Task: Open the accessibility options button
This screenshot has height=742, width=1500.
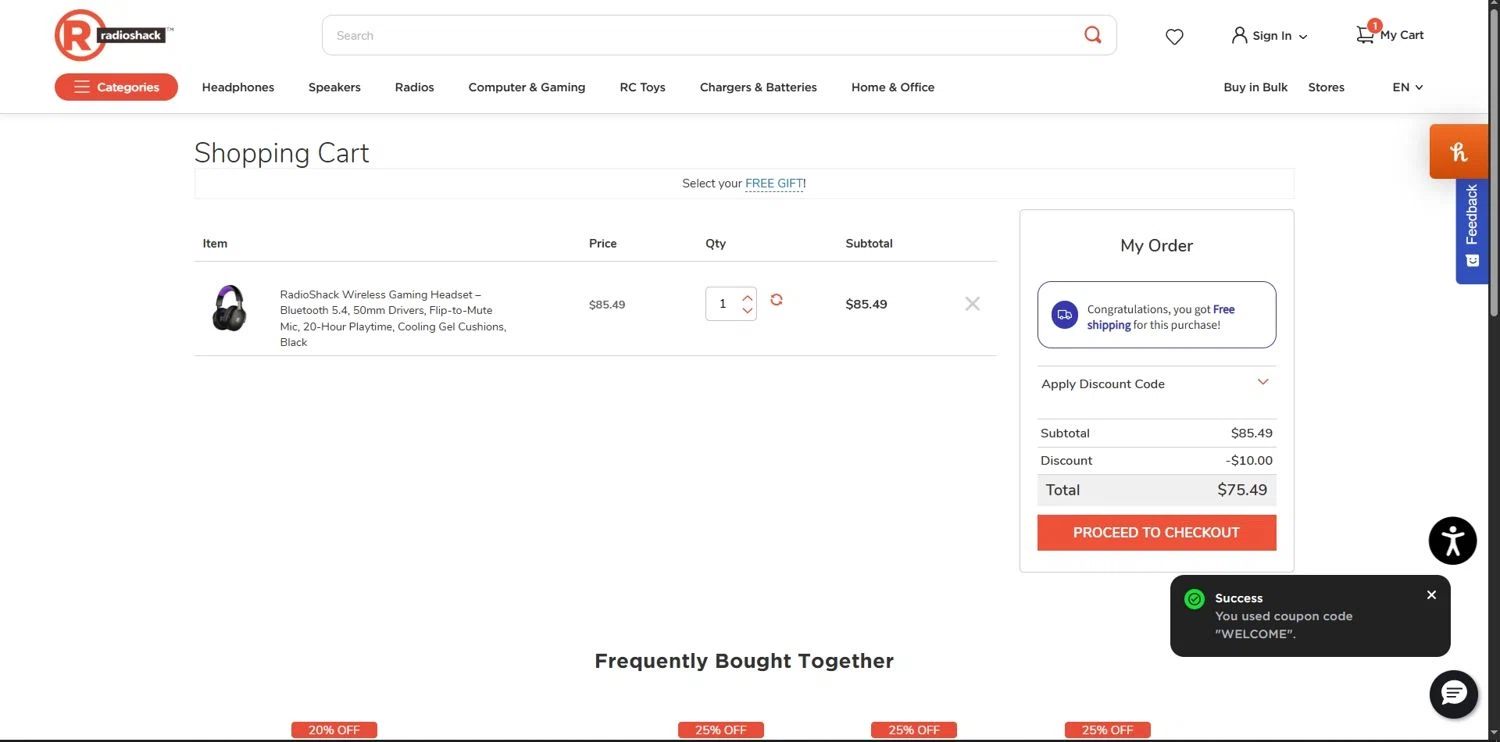Action: pos(1453,541)
